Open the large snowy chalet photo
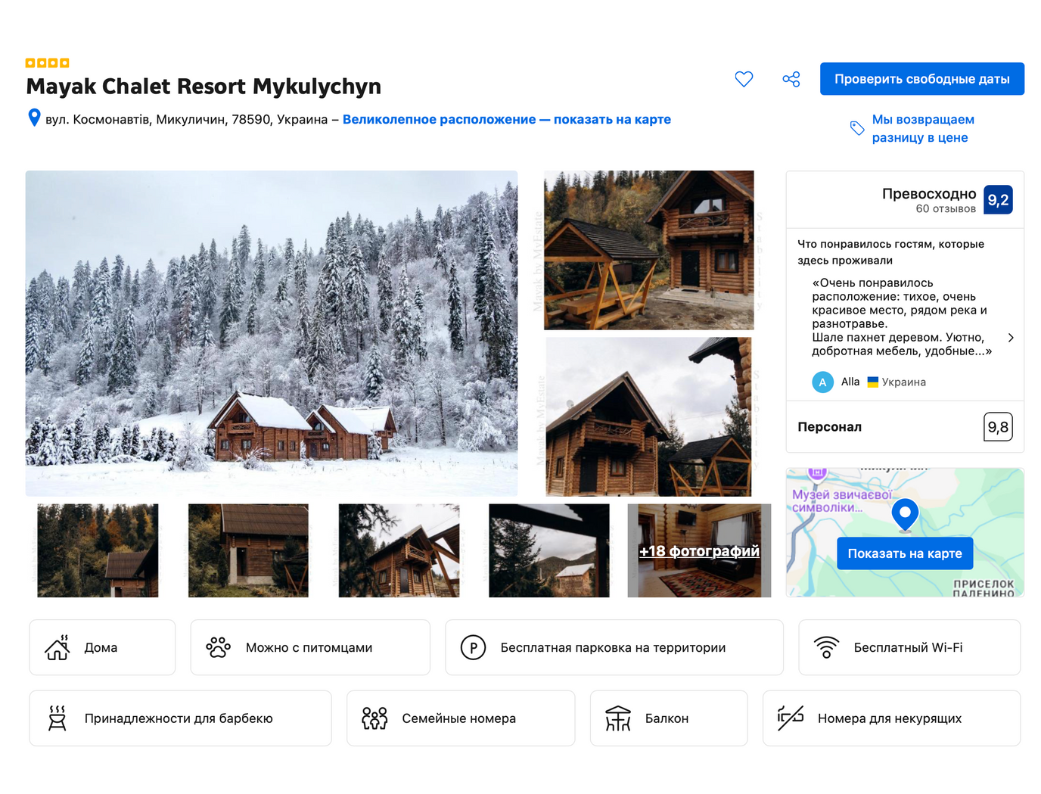 coord(272,333)
